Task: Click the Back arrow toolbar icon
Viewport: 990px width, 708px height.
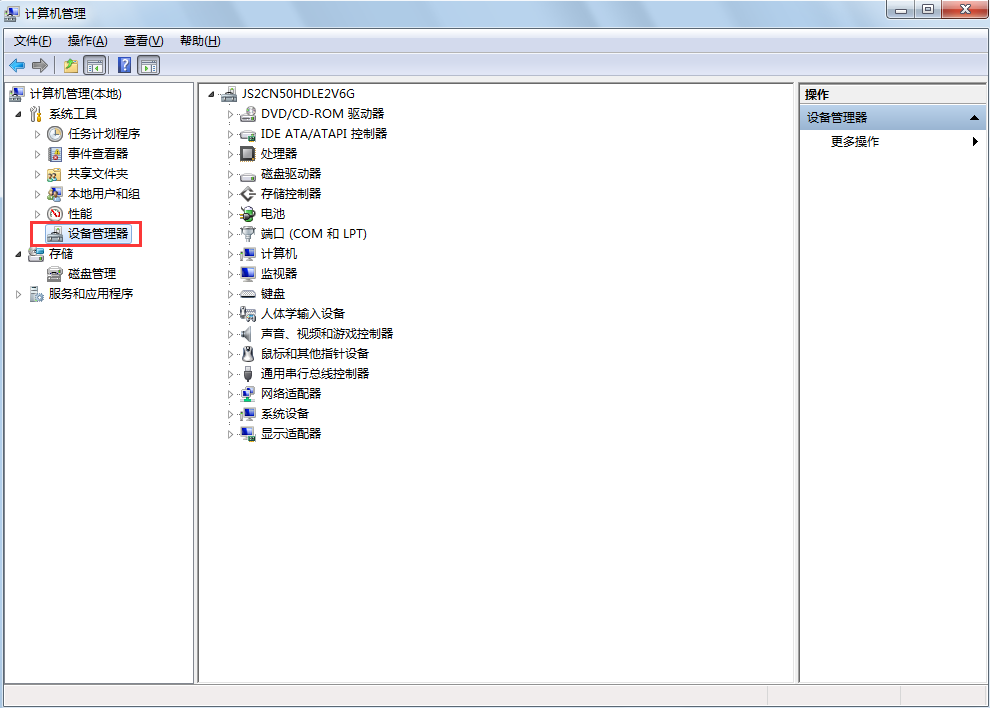Action: point(17,66)
